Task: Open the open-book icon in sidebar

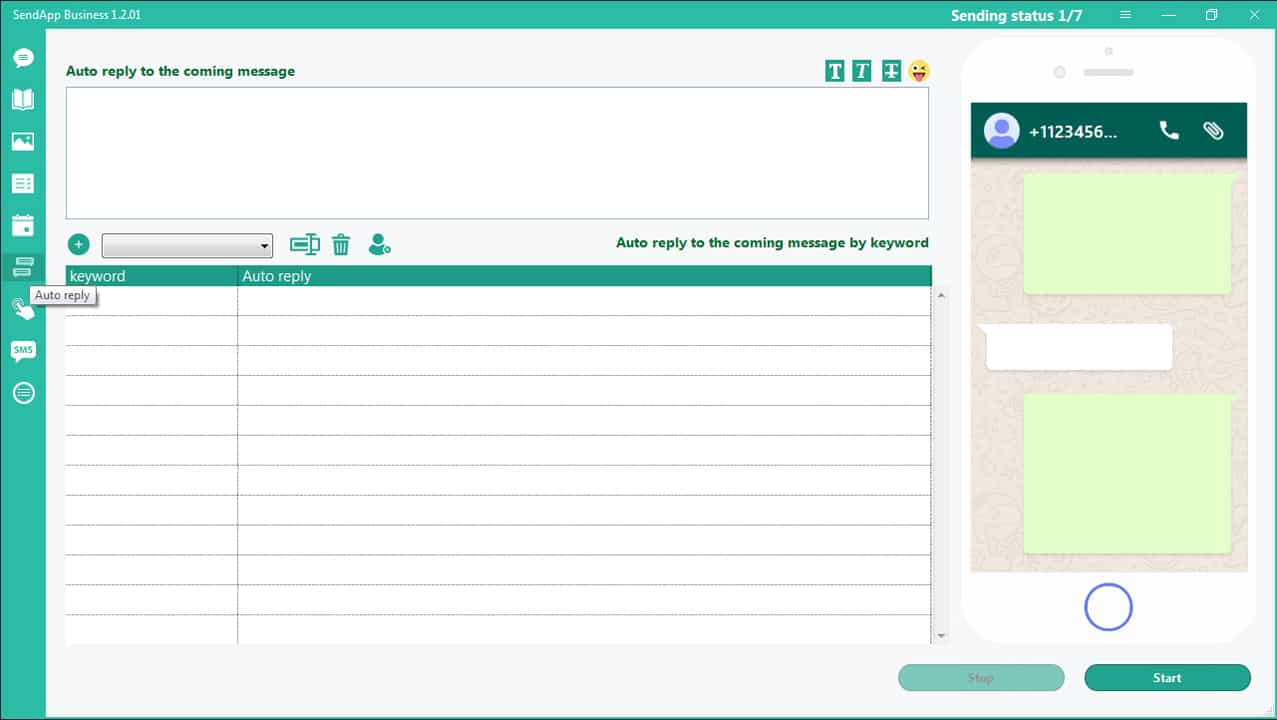Action: 23,99
